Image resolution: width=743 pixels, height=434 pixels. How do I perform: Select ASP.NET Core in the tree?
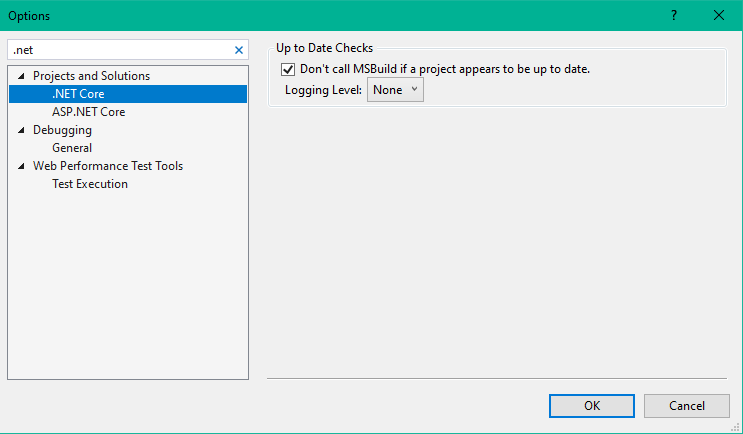click(88, 112)
